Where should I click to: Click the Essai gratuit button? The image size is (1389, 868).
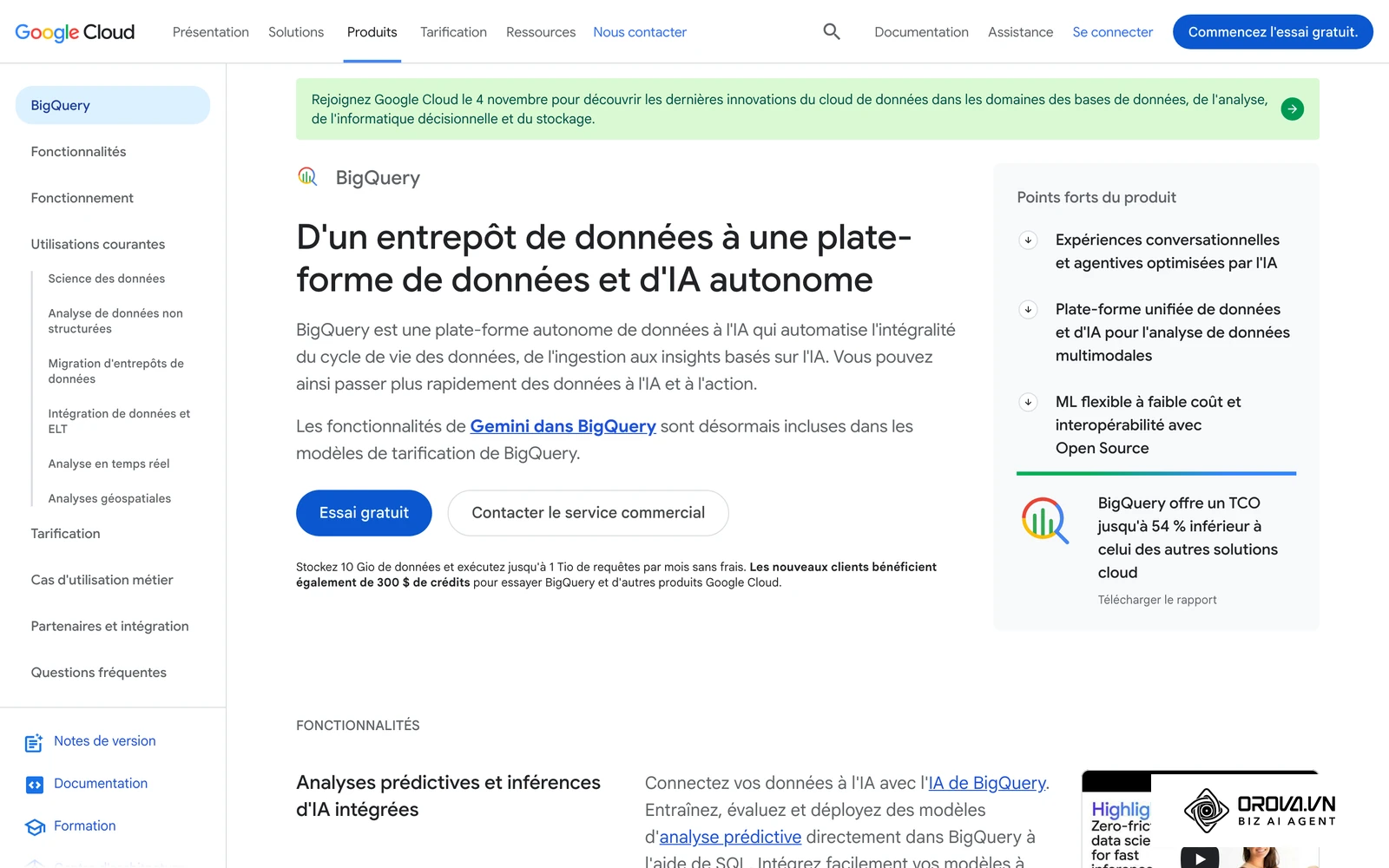point(364,513)
